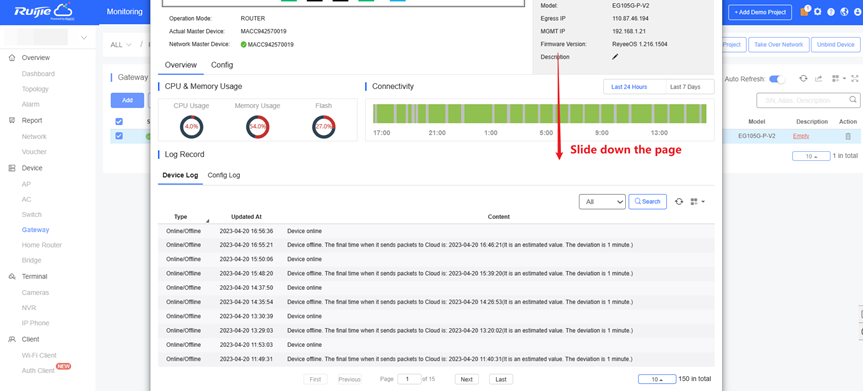Click the Flash 27.0% gauge

(x=324, y=127)
